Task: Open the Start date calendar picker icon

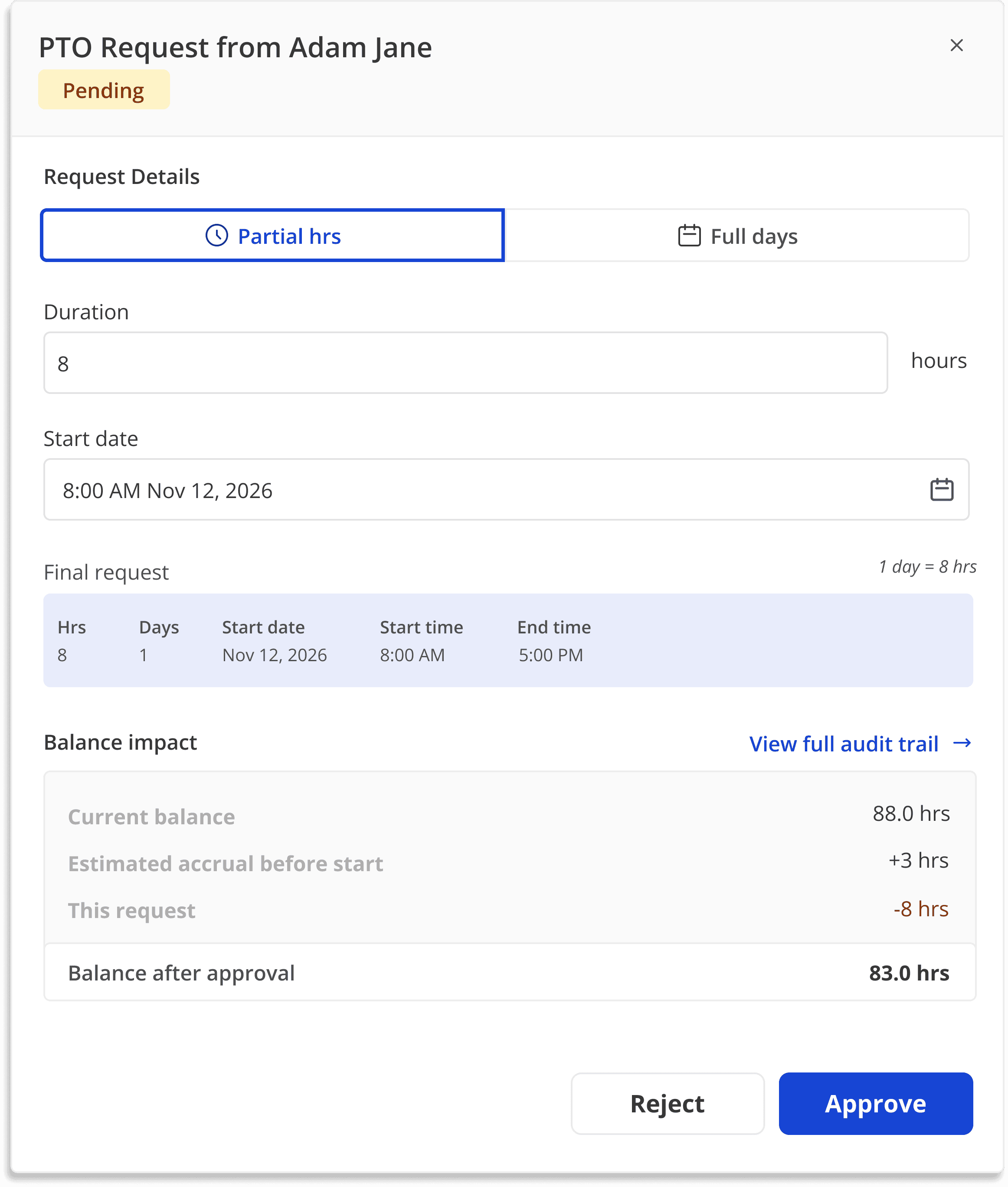Action: pos(941,490)
